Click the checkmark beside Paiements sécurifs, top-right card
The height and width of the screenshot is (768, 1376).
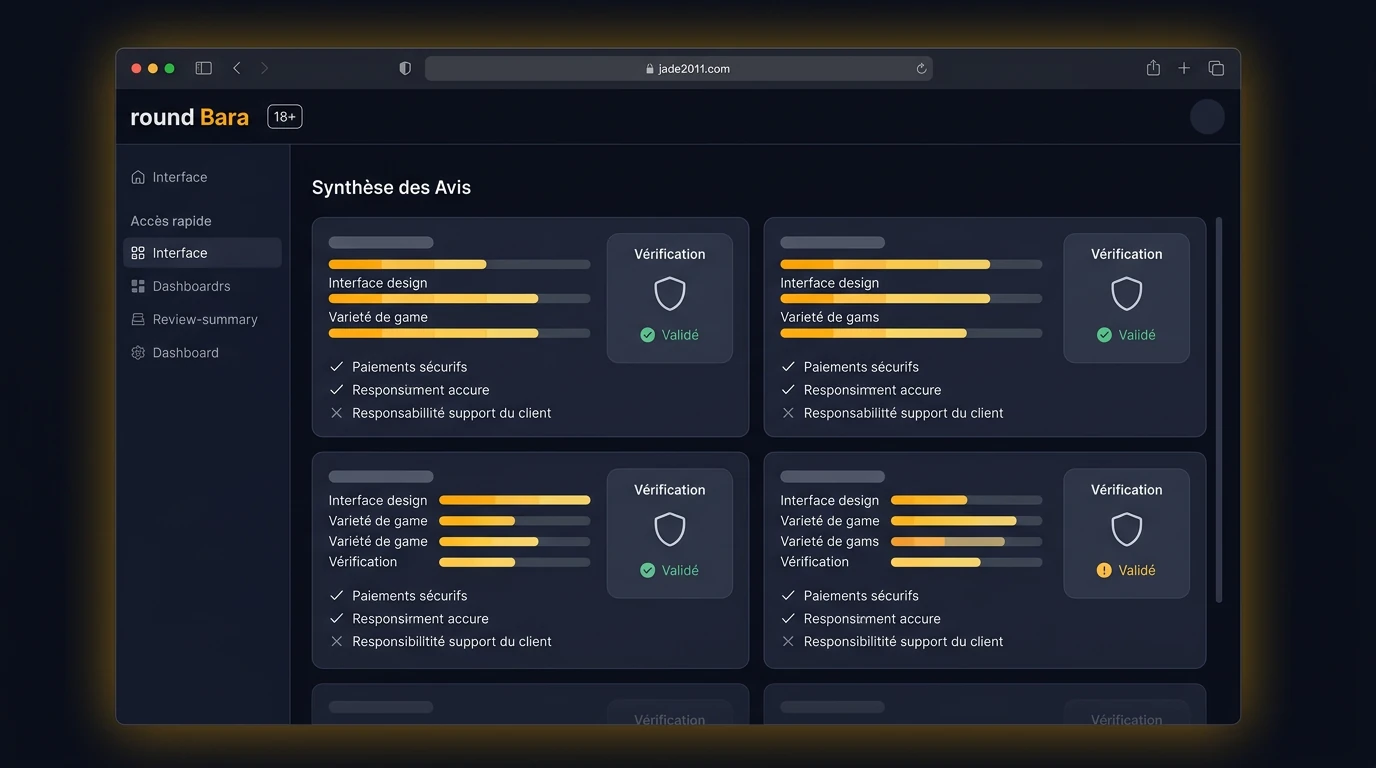[788, 367]
